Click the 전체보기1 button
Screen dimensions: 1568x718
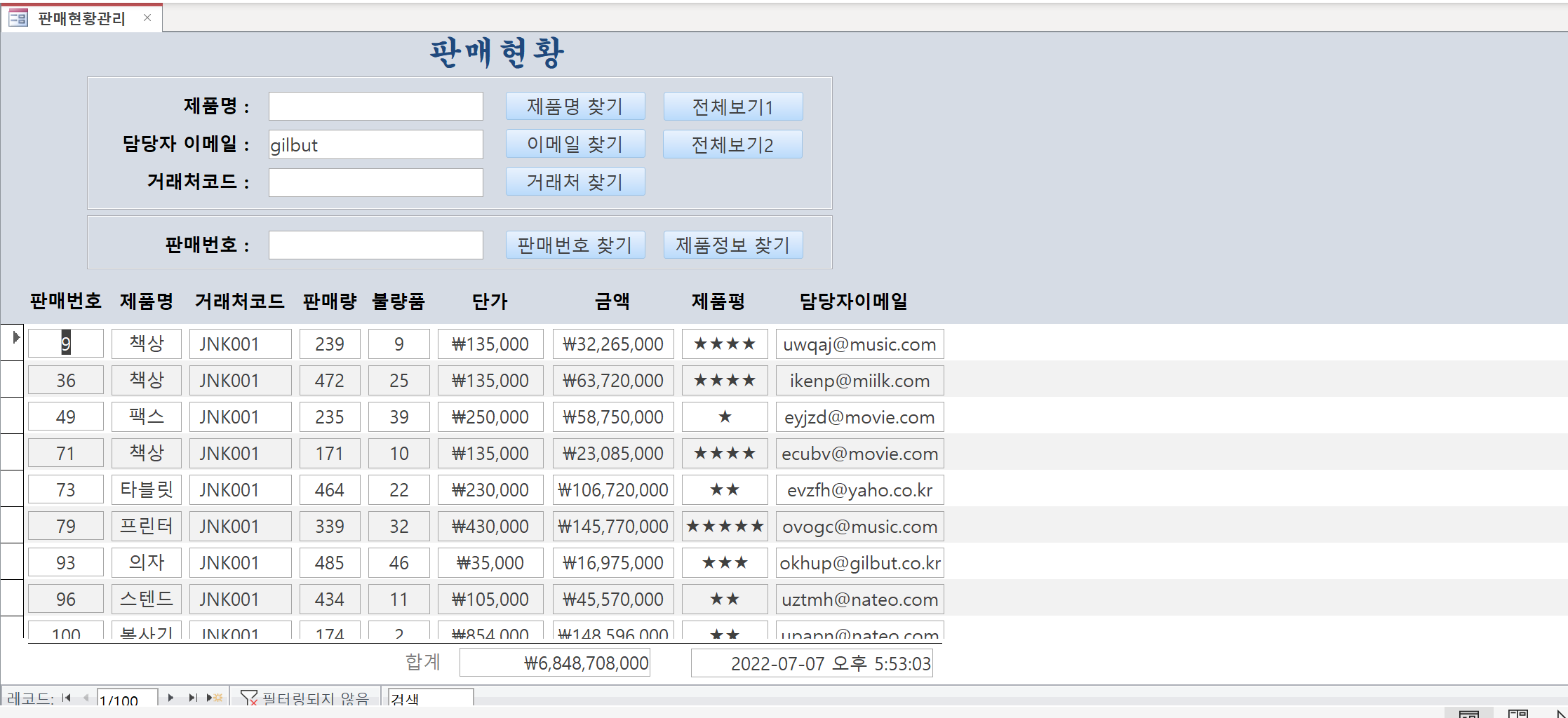click(732, 107)
